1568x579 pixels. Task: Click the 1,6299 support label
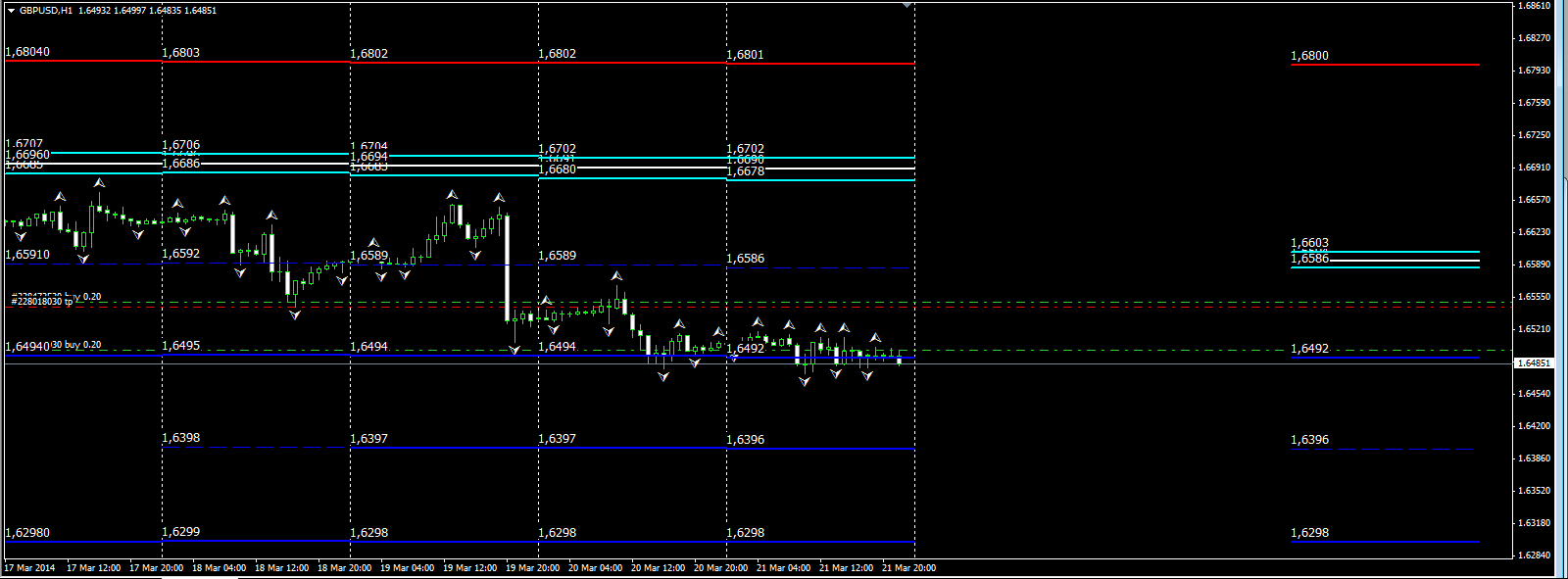point(180,532)
